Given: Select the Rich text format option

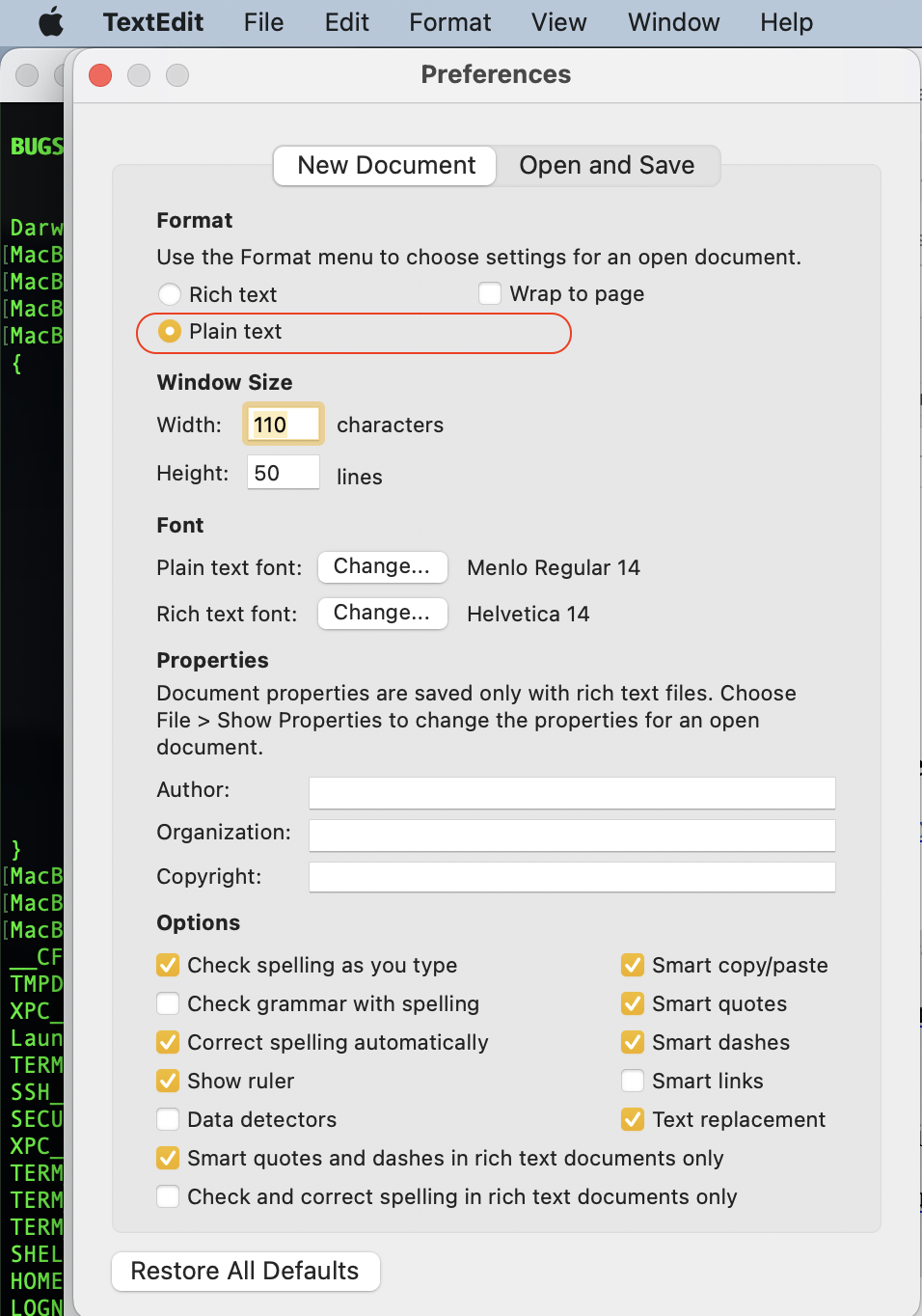Looking at the screenshot, I should click(170, 293).
